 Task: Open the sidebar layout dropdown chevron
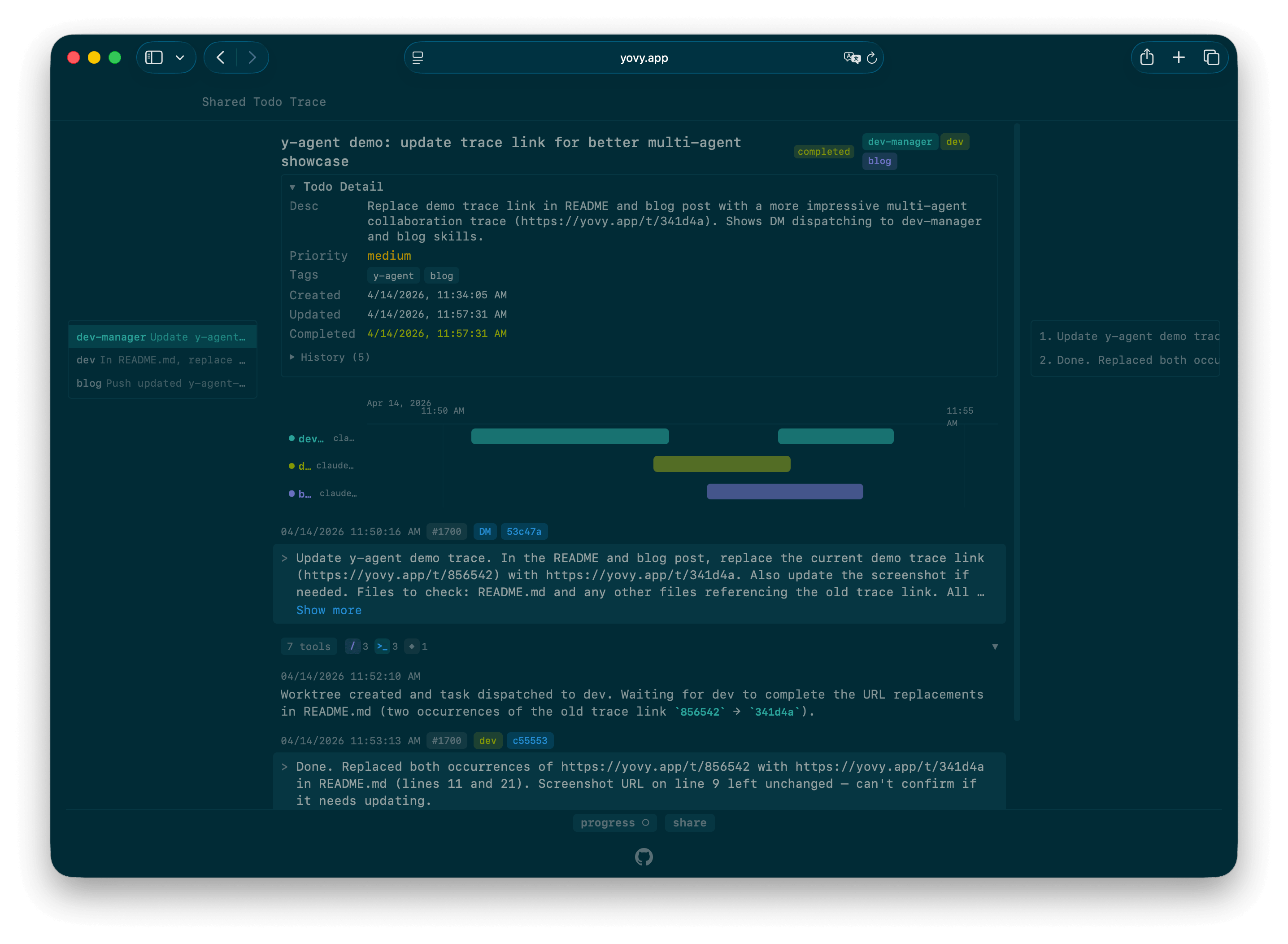coord(180,57)
